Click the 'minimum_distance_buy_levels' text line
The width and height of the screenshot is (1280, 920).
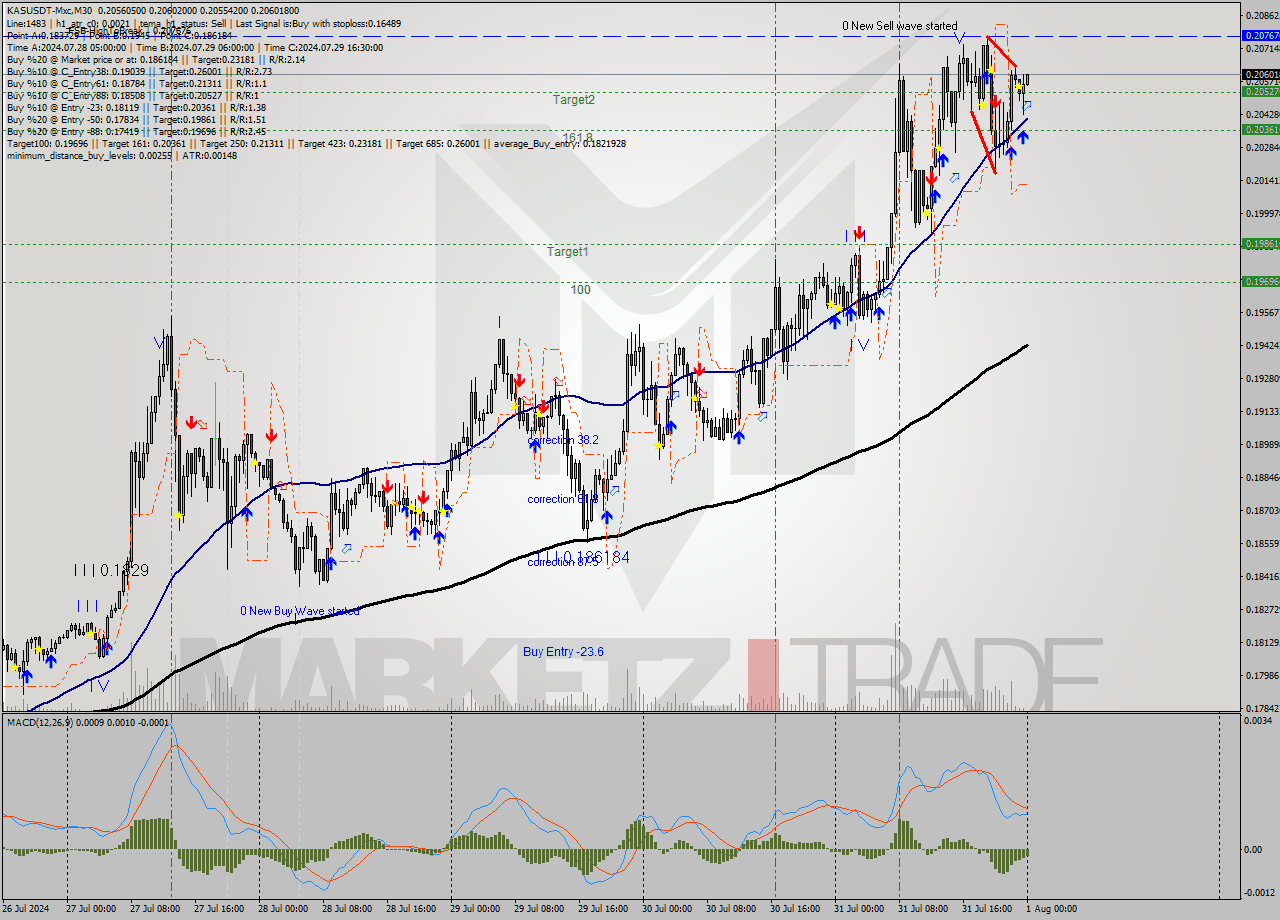(x=121, y=155)
